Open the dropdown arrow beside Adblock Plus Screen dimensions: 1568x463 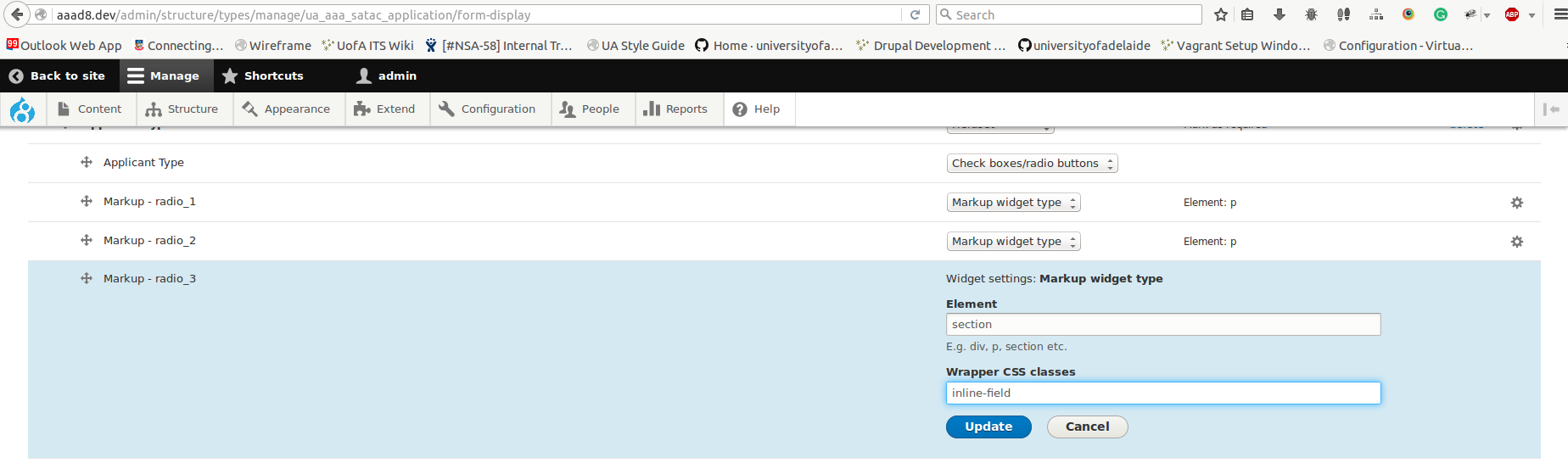(1532, 15)
